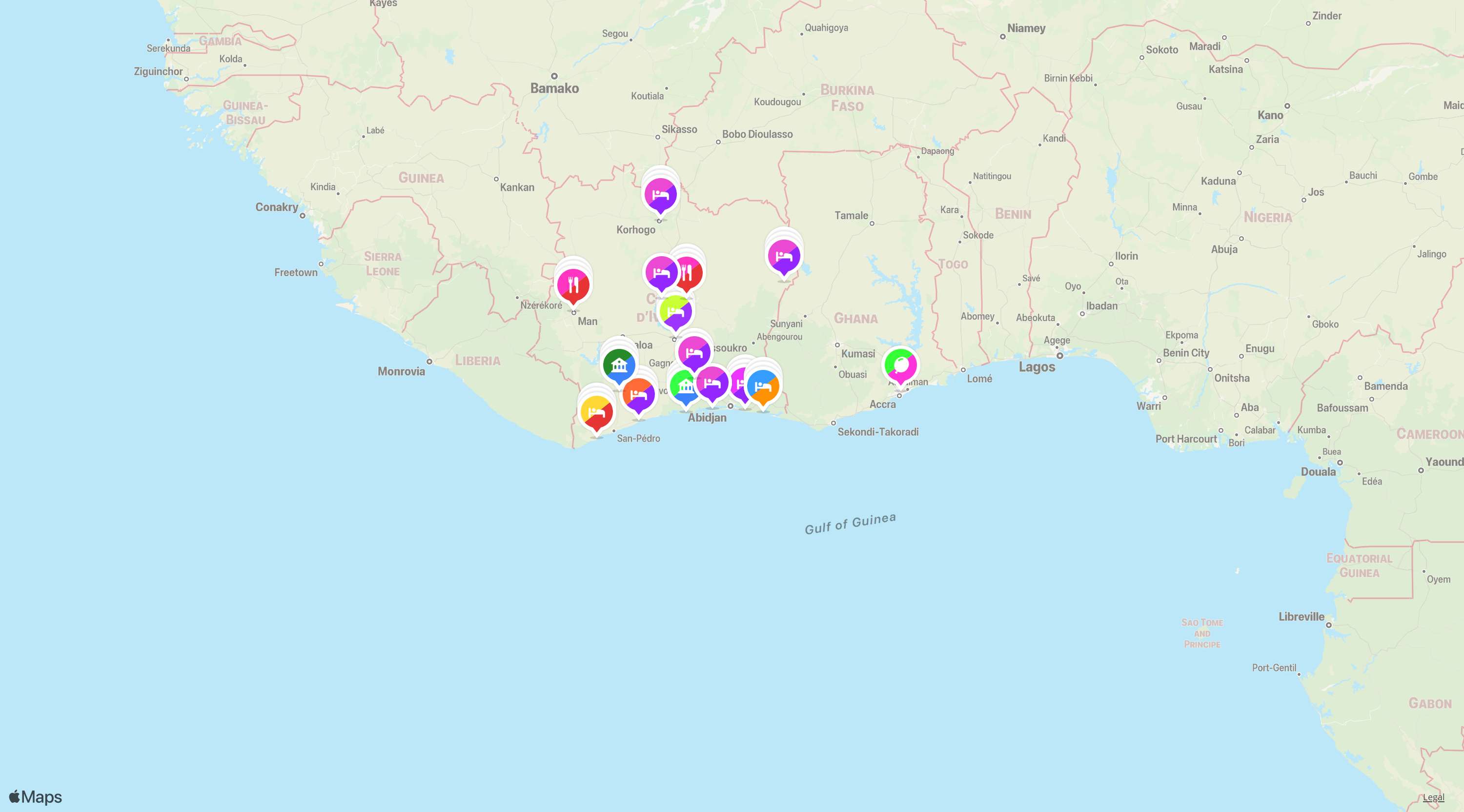This screenshot has height=812, width=1464.
Task: Click the Korhogo city label
Action: [636, 229]
